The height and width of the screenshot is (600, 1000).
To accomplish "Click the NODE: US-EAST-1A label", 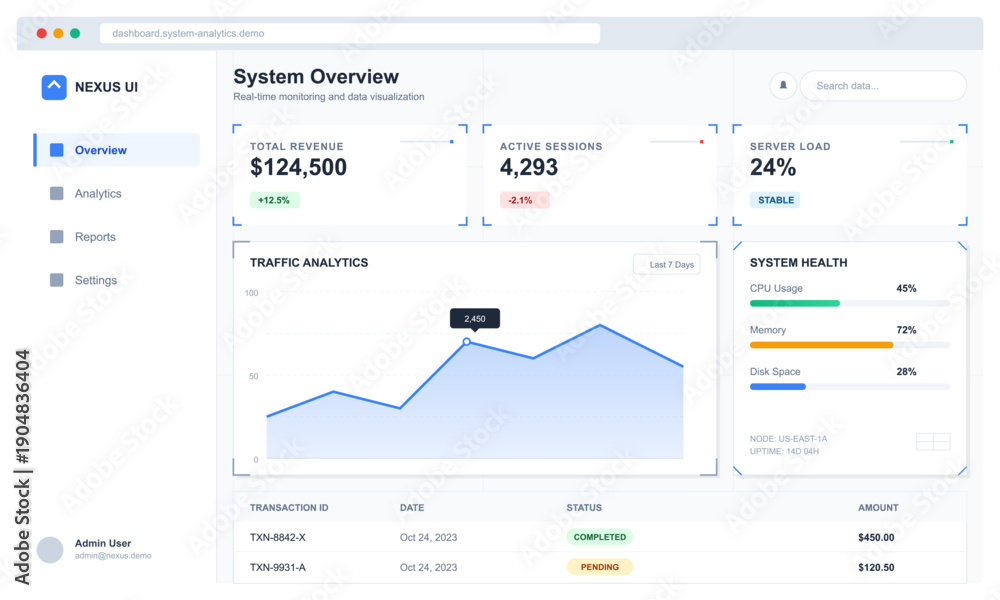I will tap(788, 439).
